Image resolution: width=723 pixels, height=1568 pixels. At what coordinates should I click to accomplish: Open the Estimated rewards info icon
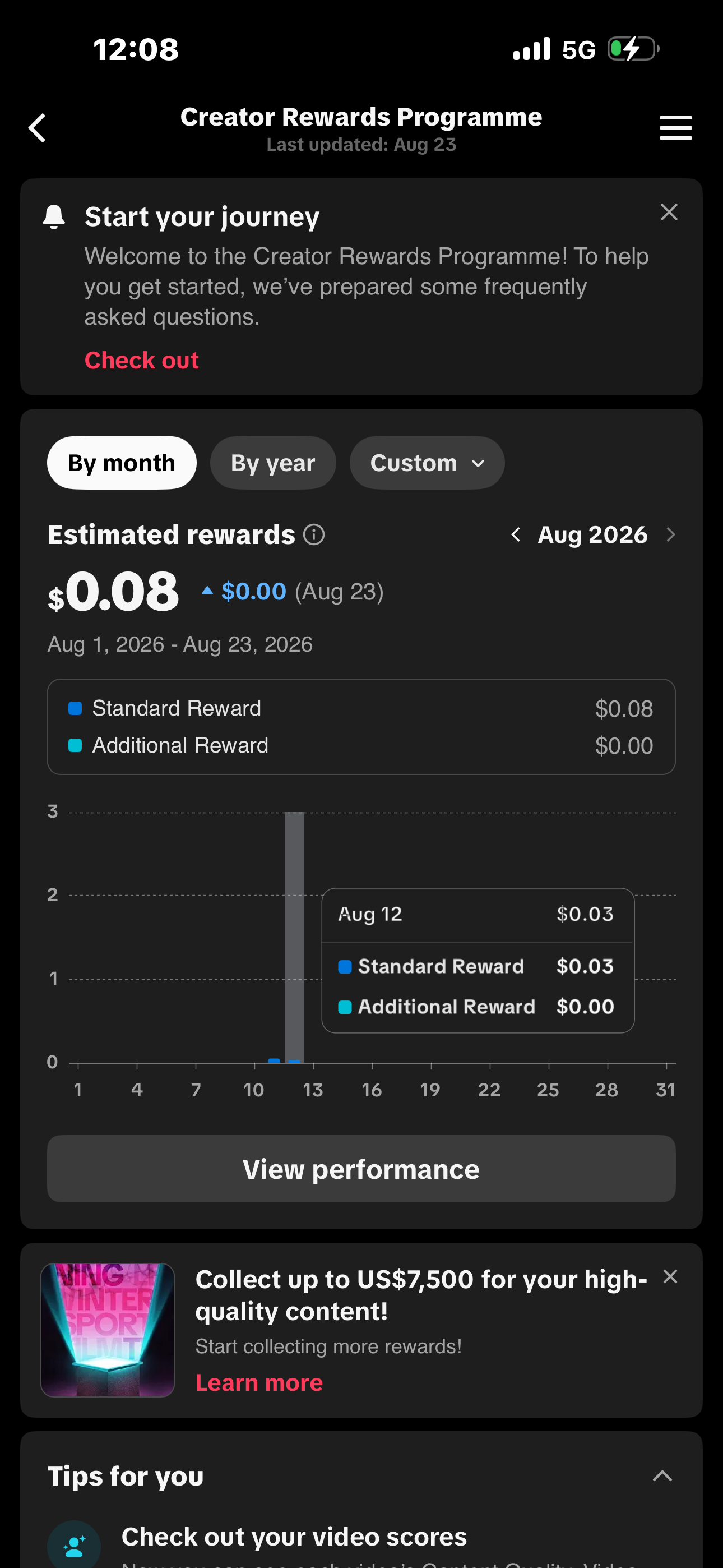pos(314,535)
